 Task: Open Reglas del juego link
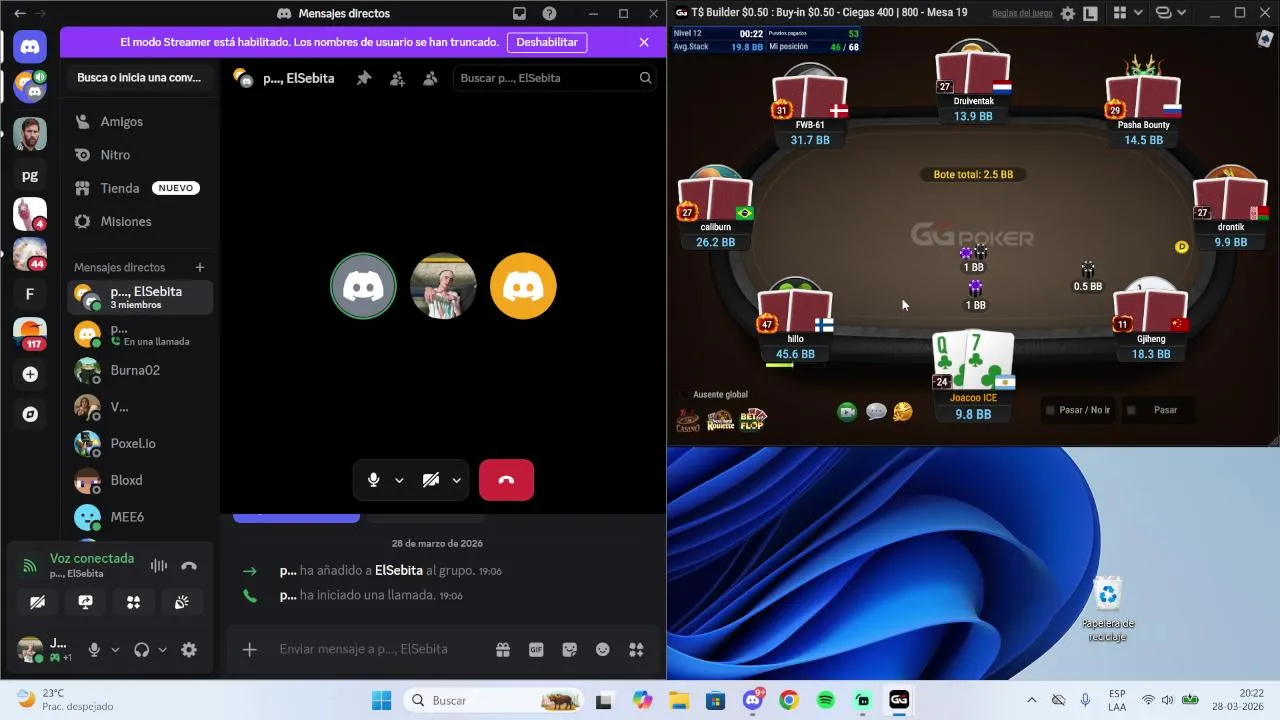coord(1022,13)
